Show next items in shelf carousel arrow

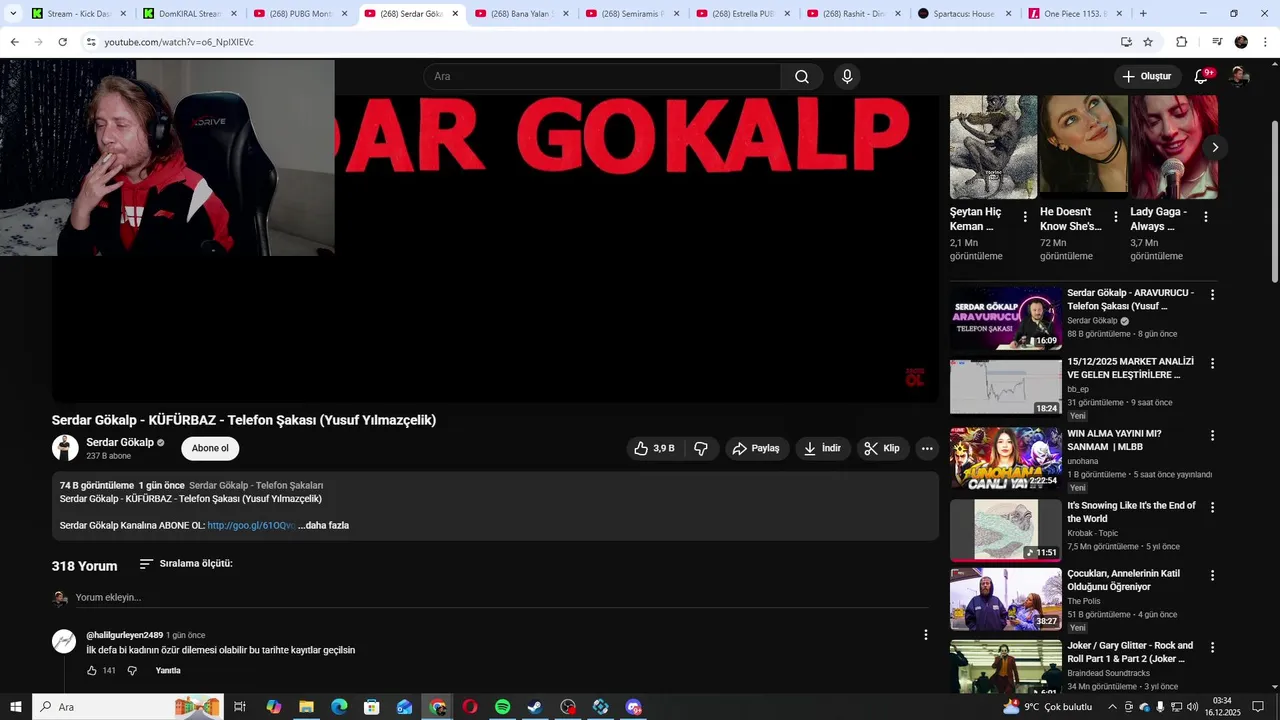tap(1215, 147)
